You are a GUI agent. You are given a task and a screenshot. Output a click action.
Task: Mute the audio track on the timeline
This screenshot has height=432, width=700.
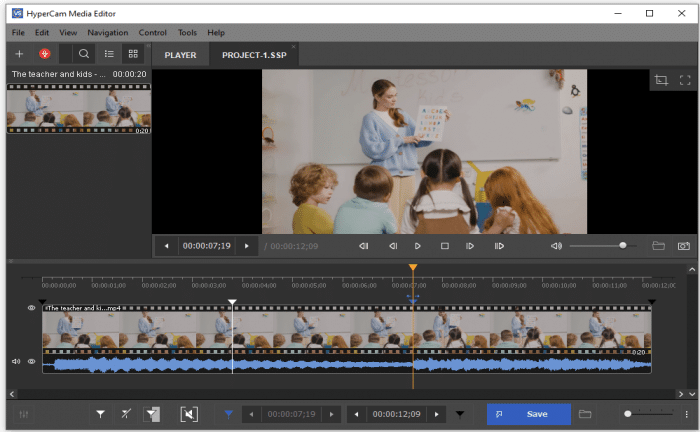pos(16,361)
